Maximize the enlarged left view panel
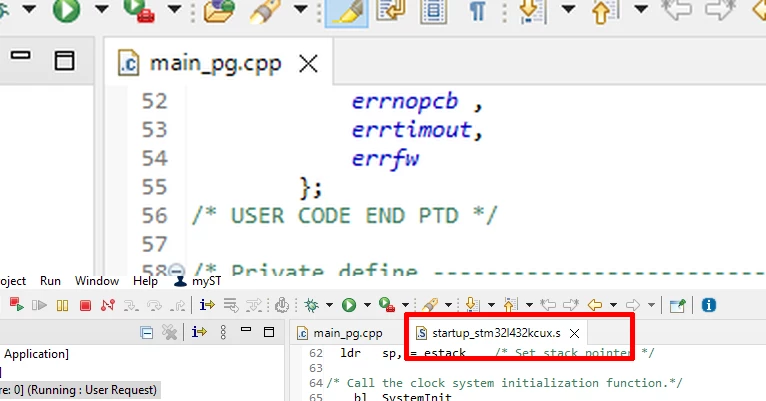Screen dimensions: 766x401 pos(64,61)
